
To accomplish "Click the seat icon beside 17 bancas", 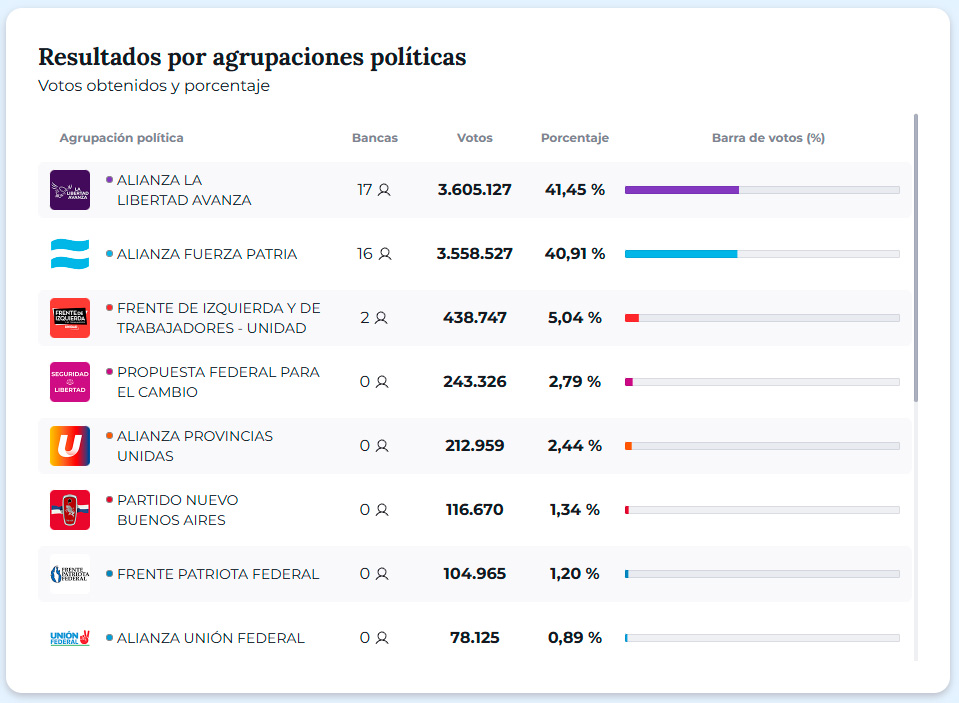I will tap(384, 190).
